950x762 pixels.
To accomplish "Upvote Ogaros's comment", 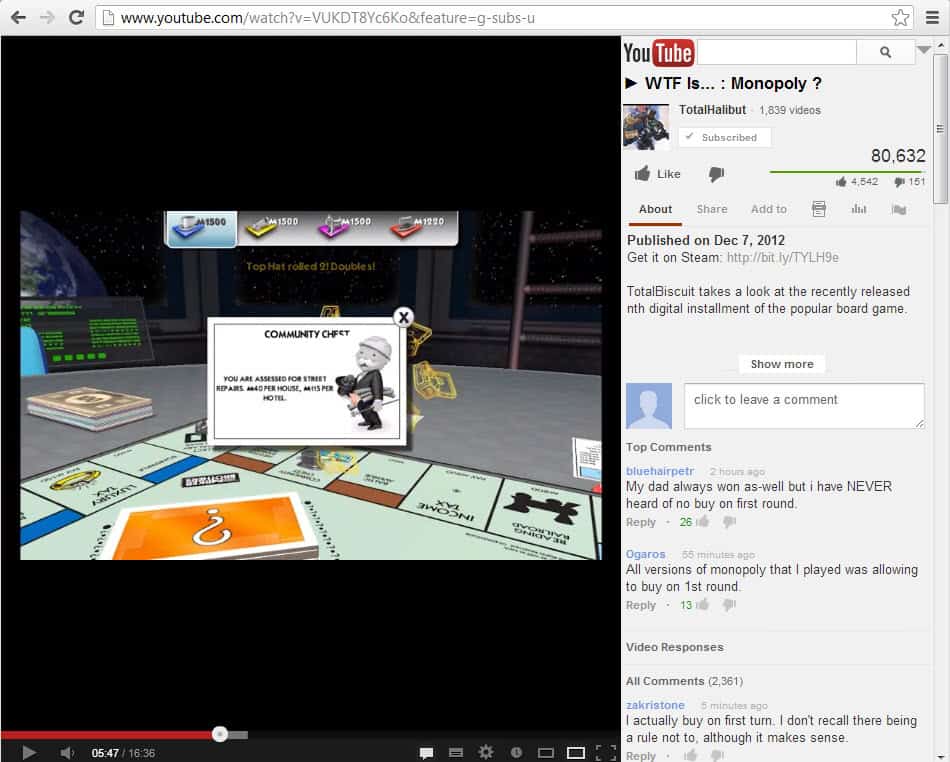I will (703, 605).
